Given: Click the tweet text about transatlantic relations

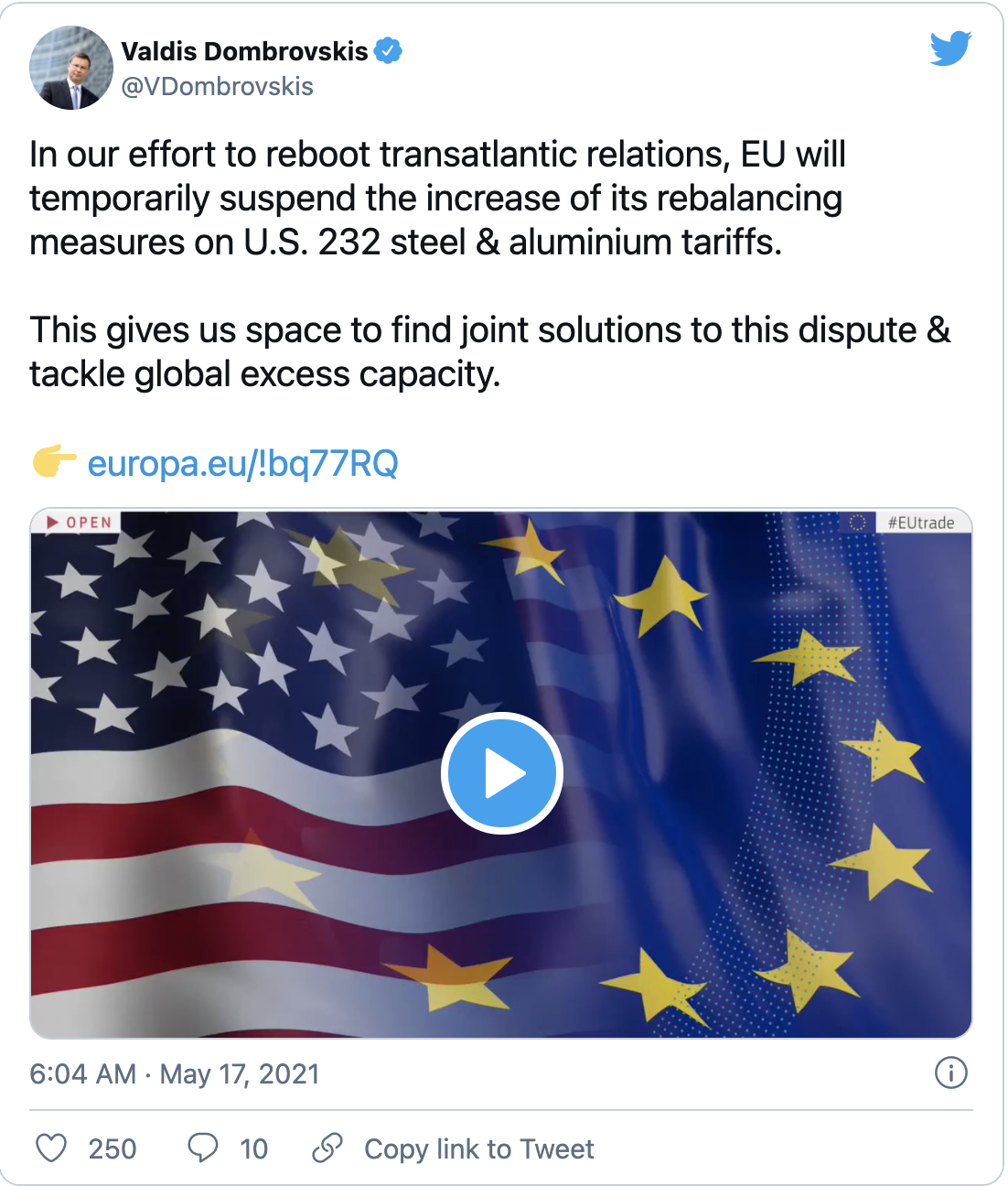Looking at the screenshot, I should click(x=437, y=198).
